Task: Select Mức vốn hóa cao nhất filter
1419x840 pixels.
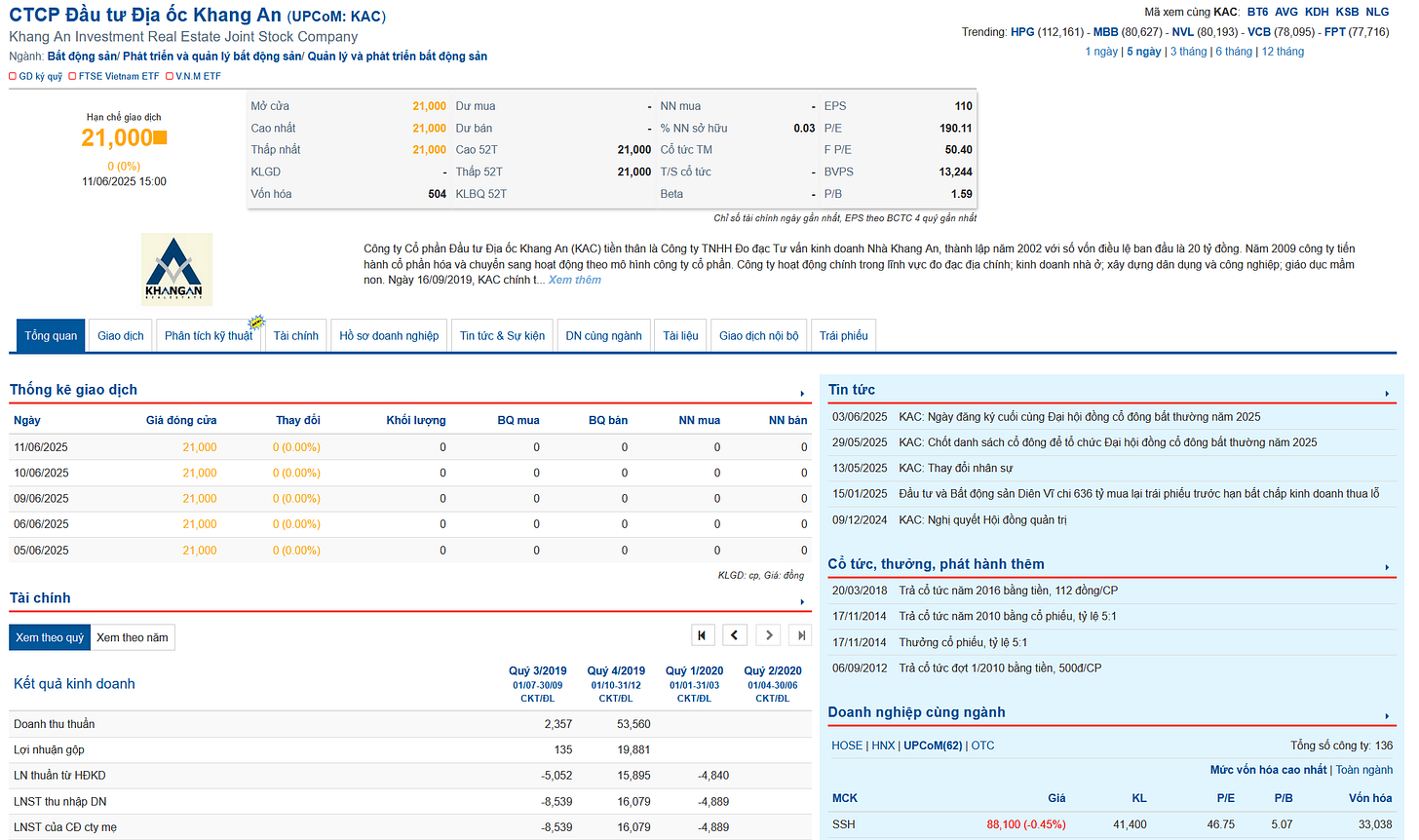Action: (x=1268, y=770)
